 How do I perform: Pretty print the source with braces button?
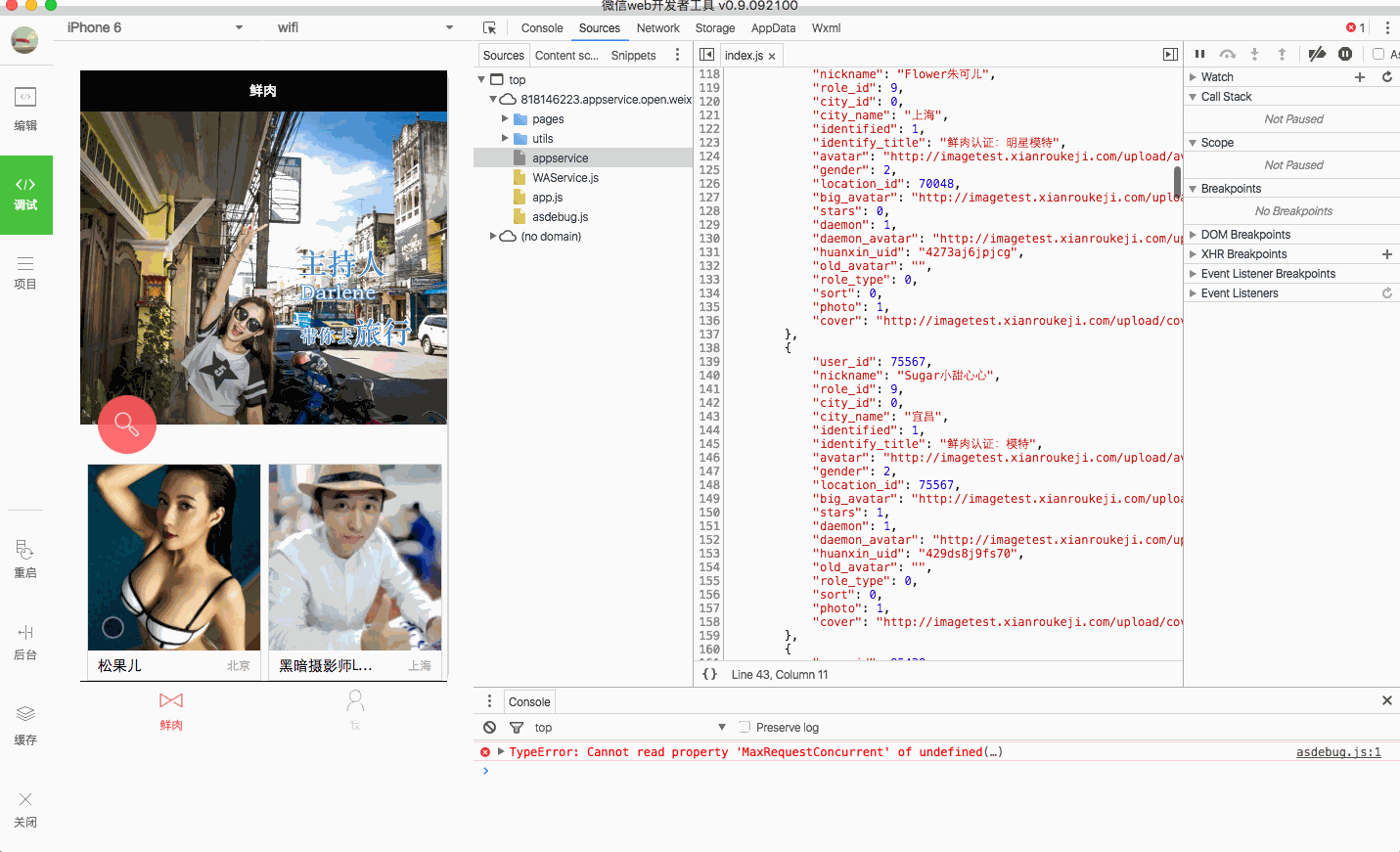(x=710, y=674)
